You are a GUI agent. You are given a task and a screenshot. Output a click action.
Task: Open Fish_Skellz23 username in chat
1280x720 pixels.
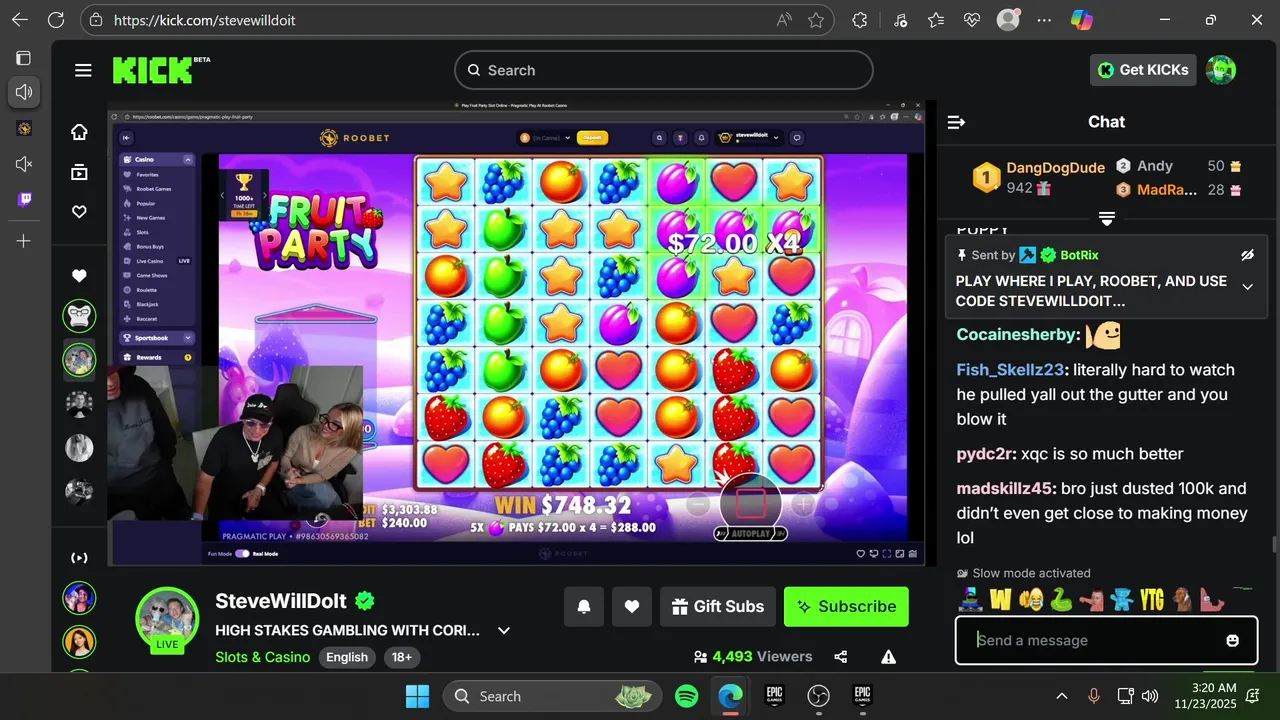click(1010, 370)
